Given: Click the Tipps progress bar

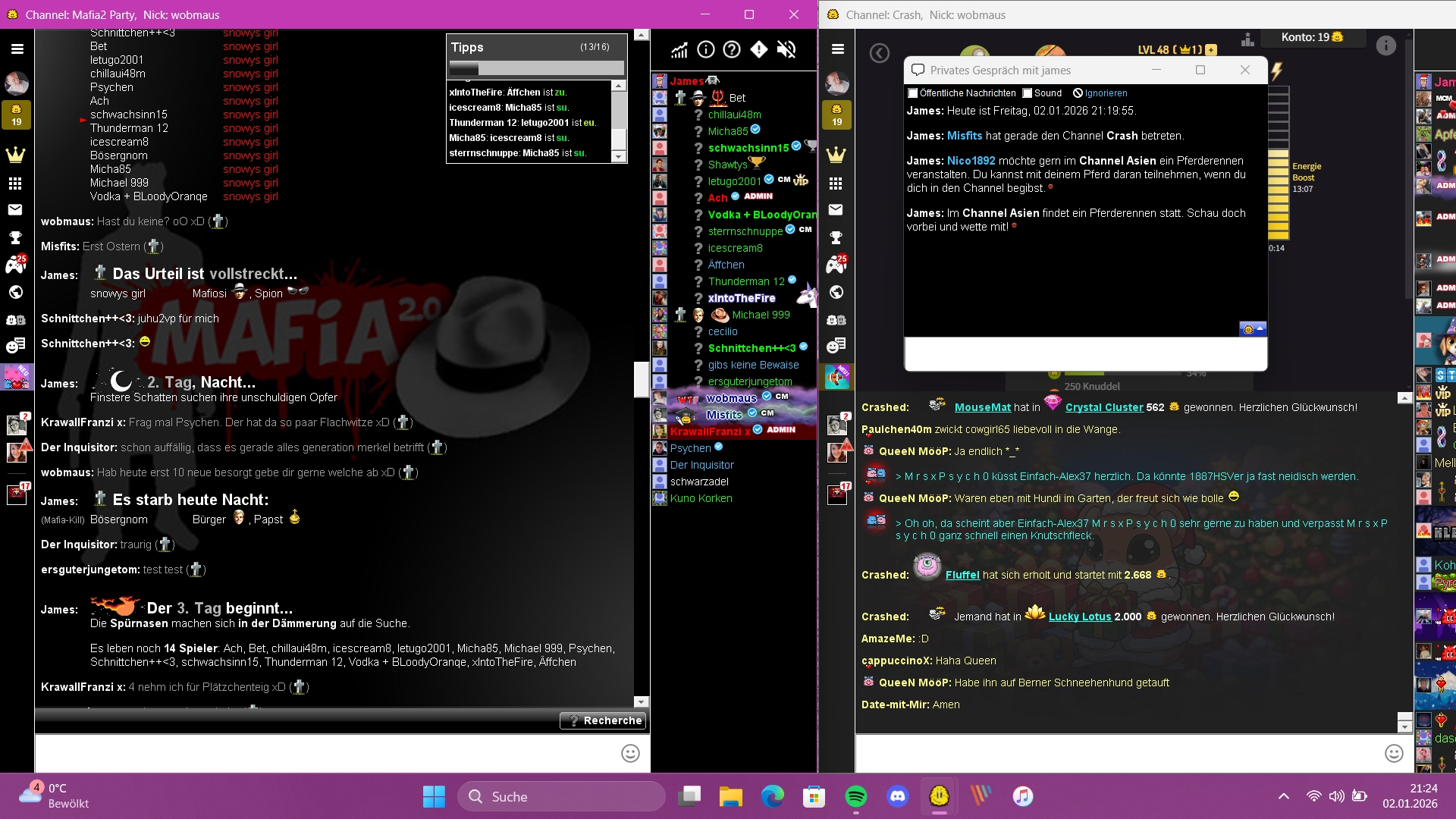Looking at the screenshot, I should click(x=536, y=68).
